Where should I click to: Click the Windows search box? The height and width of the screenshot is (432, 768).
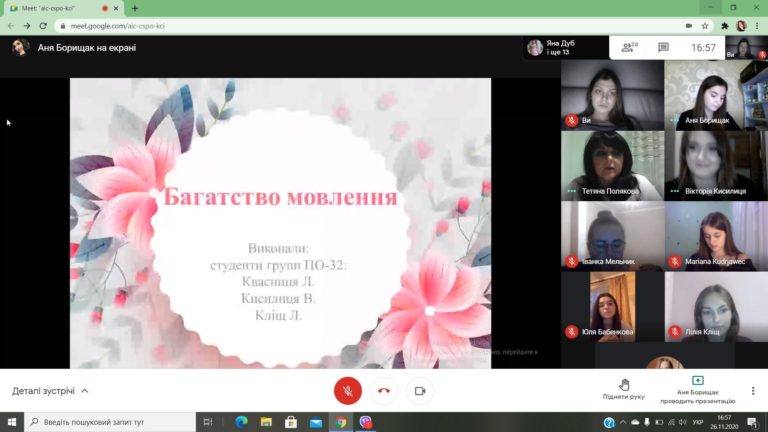[x=110, y=422]
